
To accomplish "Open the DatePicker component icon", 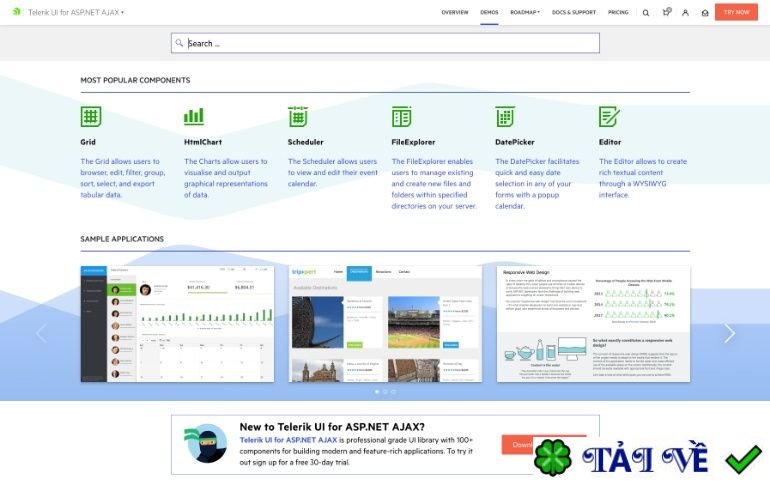I will pyautogui.click(x=505, y=117).
